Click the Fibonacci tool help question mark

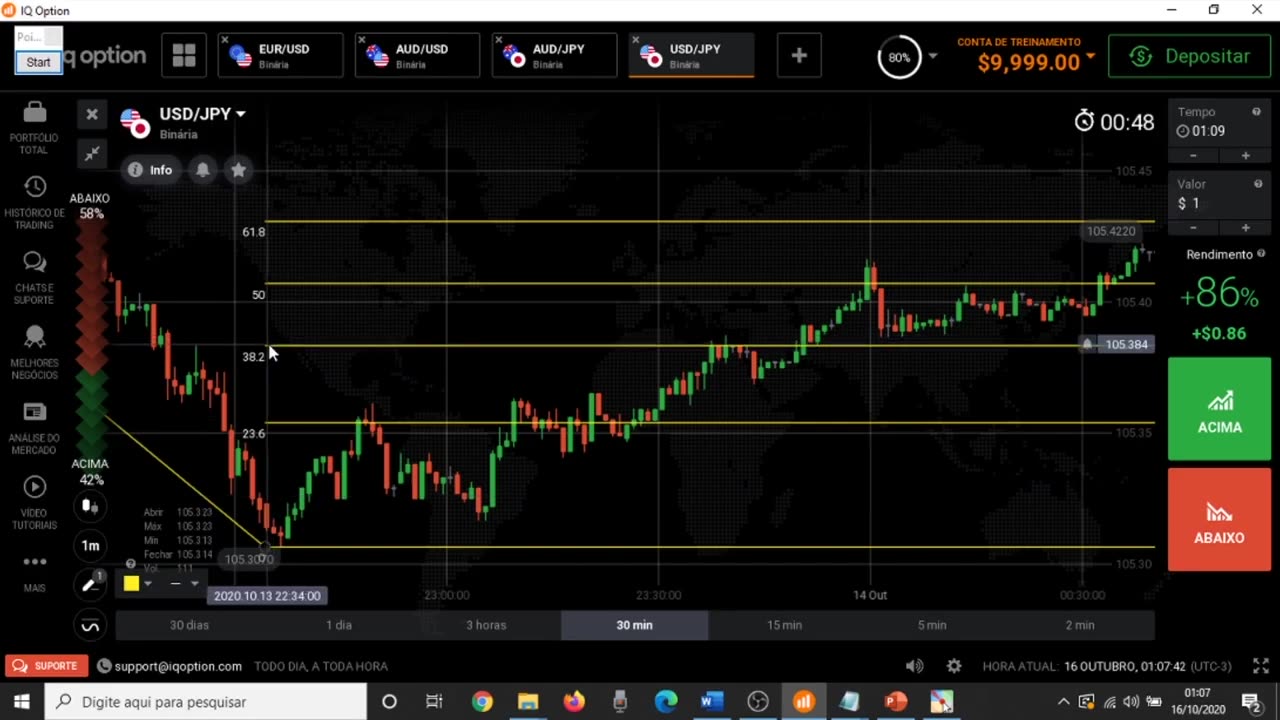130,564
